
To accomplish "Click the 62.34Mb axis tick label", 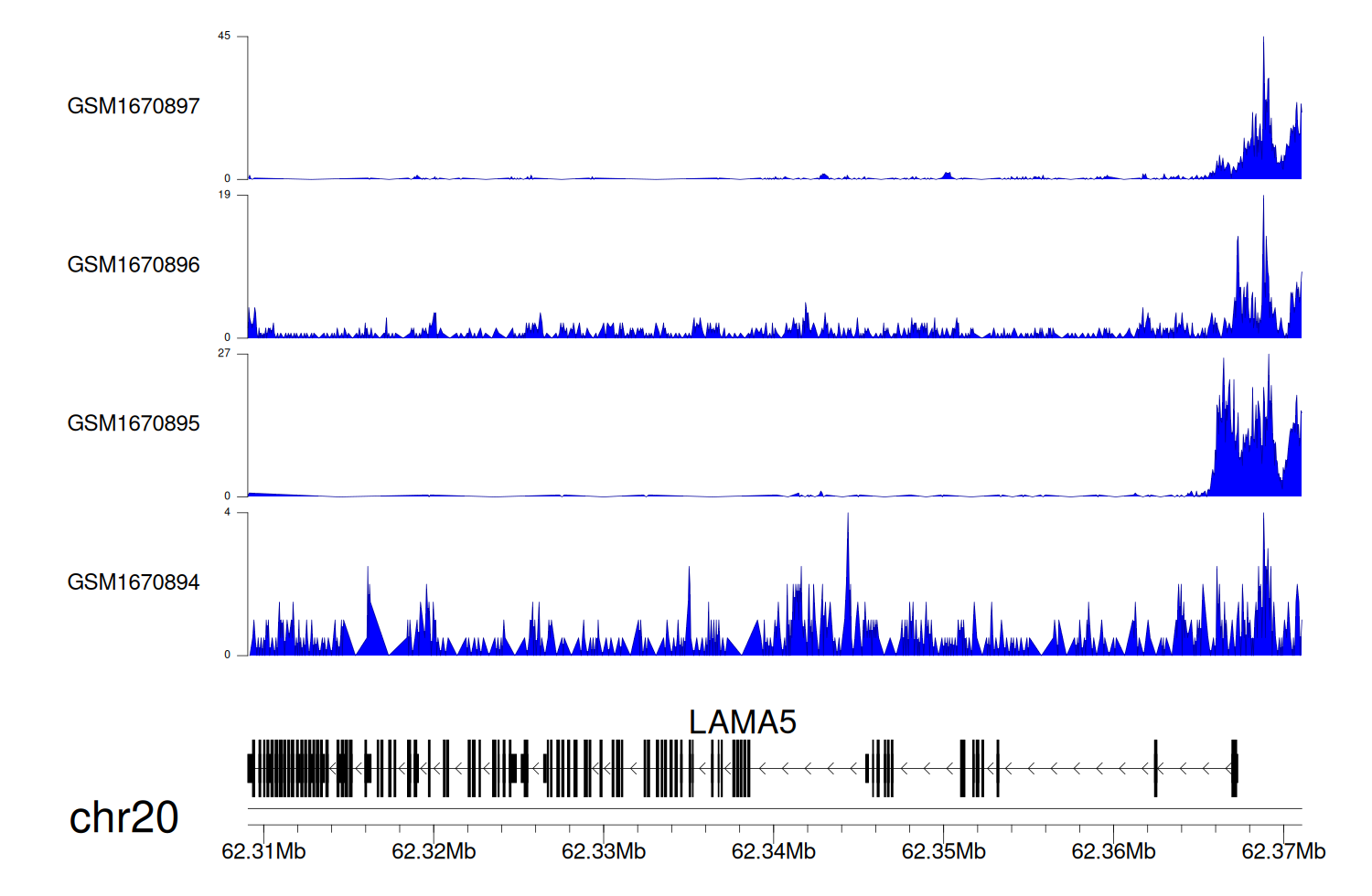I will [x=774, y=851].
